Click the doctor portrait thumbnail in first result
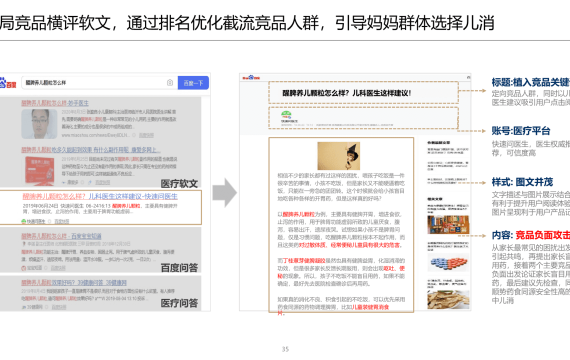 [39, 124]
